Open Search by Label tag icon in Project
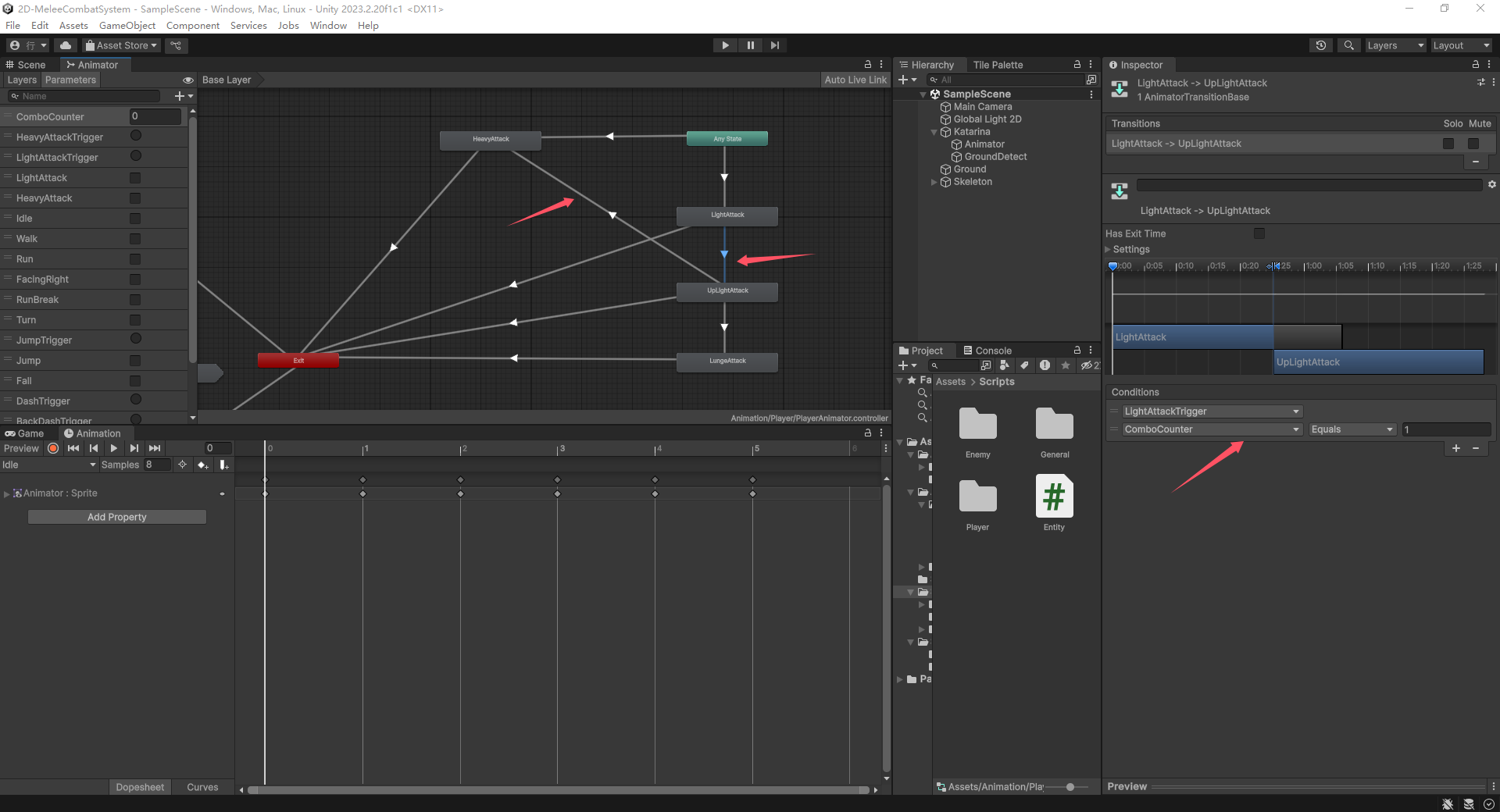Image resolution: width=1500 pixels, height=812 pixels. (1024, 365)
